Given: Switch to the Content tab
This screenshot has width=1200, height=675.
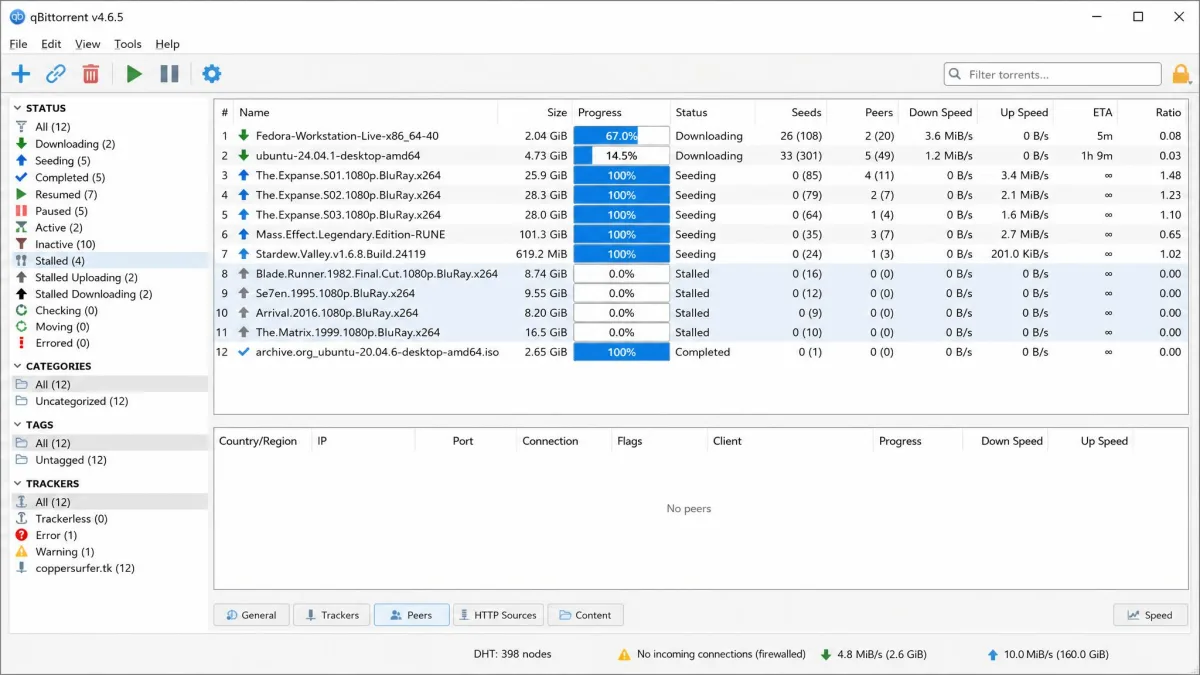Looking at the screenshot, I should [x=585, y=615].
